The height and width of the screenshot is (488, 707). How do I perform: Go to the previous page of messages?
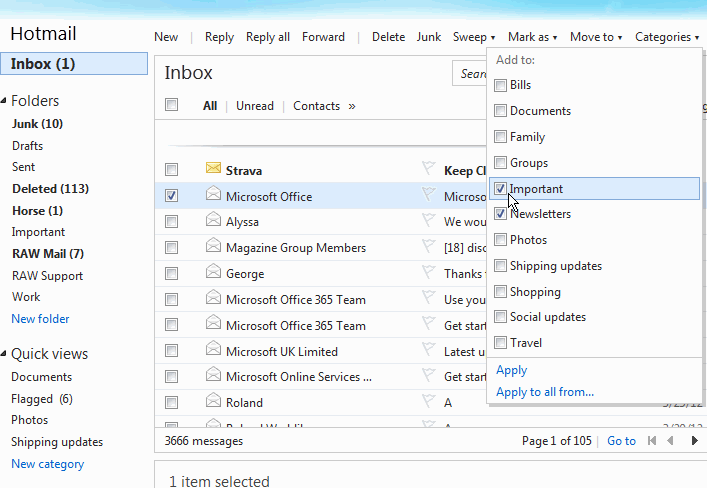click(x=670, y=441)
